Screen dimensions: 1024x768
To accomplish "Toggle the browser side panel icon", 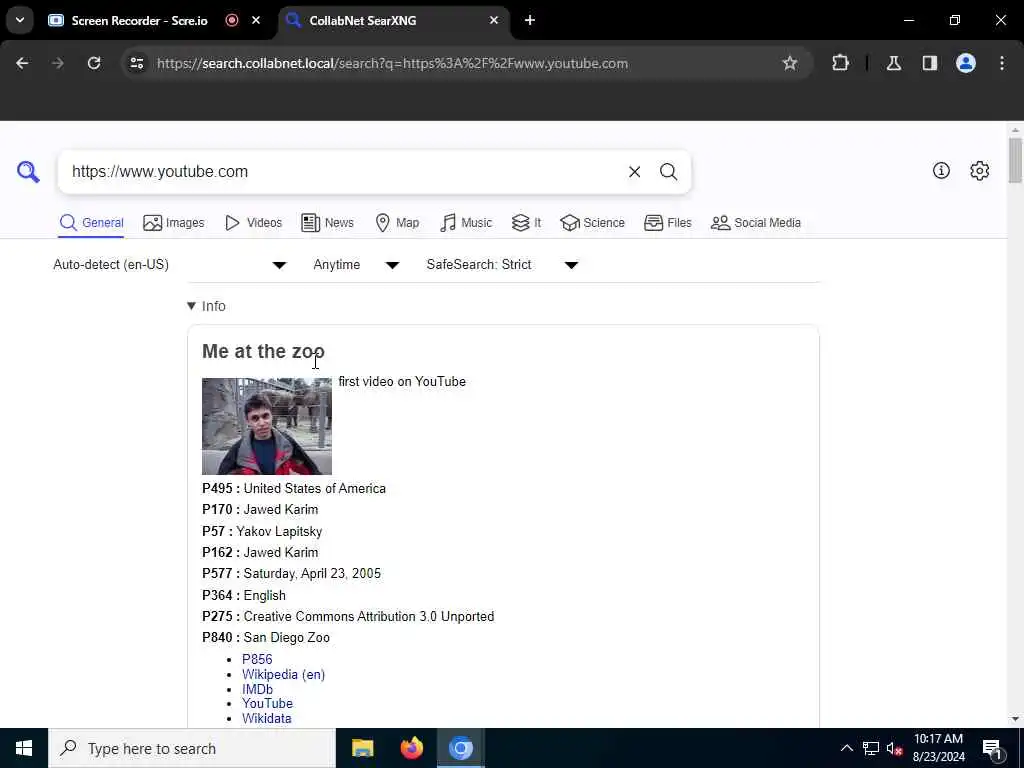I will (929, 63).
